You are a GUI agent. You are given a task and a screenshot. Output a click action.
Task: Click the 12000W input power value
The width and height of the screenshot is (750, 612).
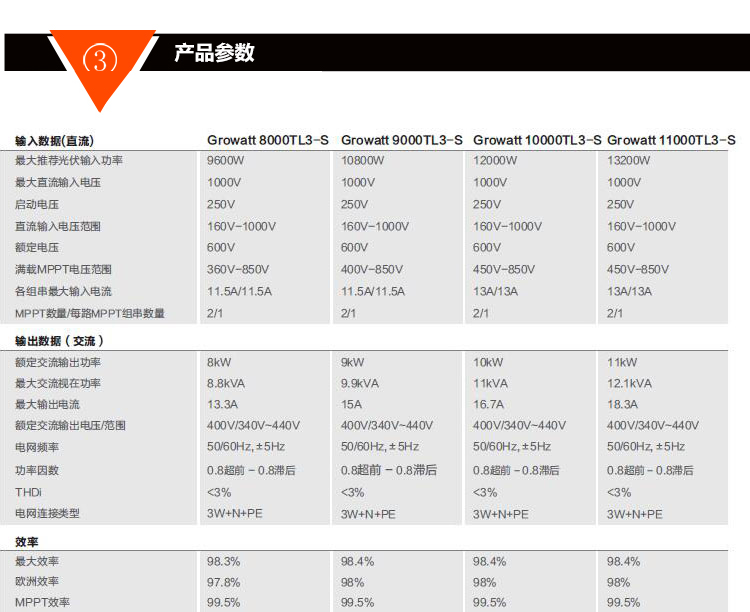[495, 160]
